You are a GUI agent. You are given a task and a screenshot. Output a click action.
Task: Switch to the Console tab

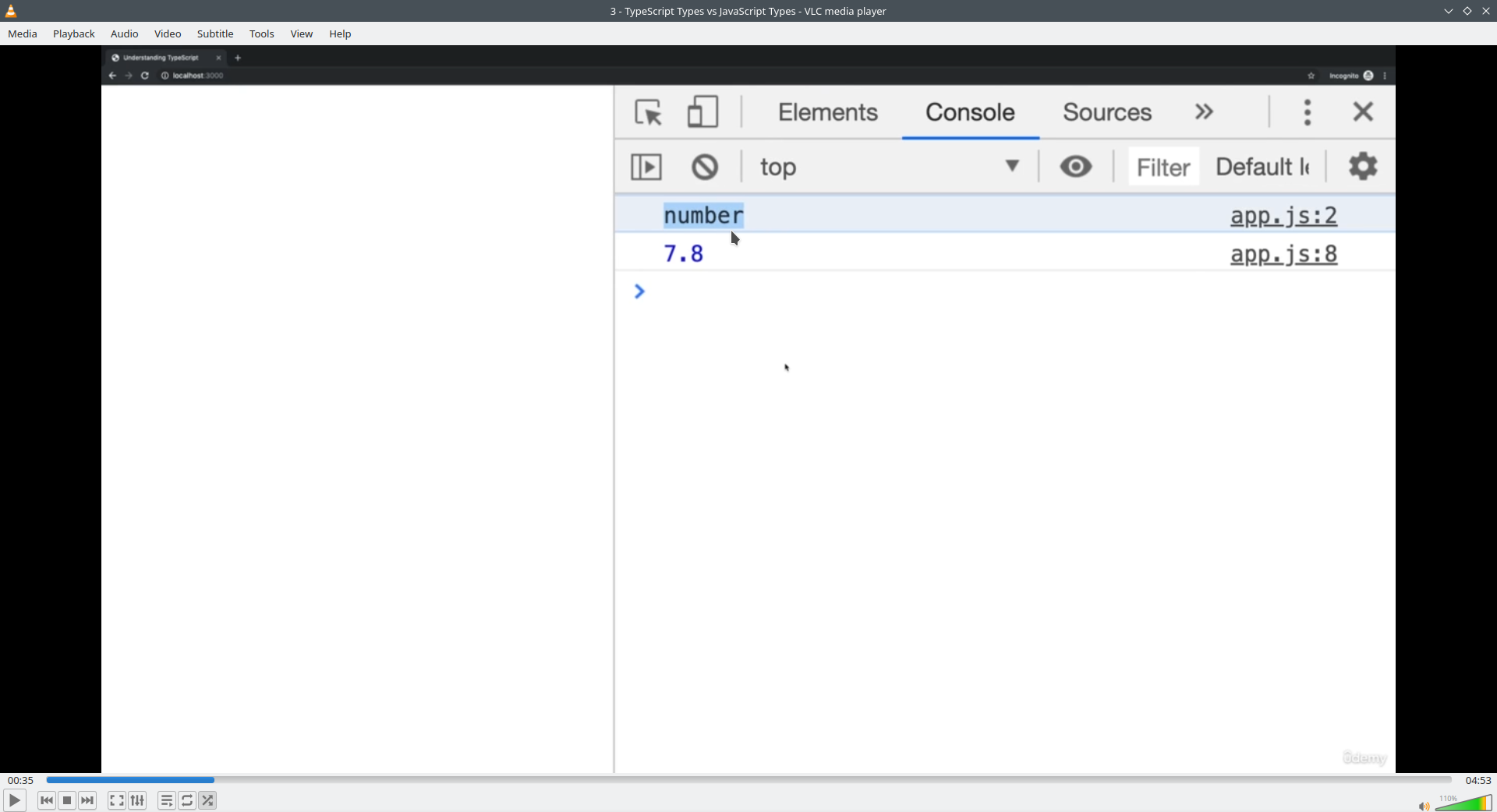coord(970,112)
